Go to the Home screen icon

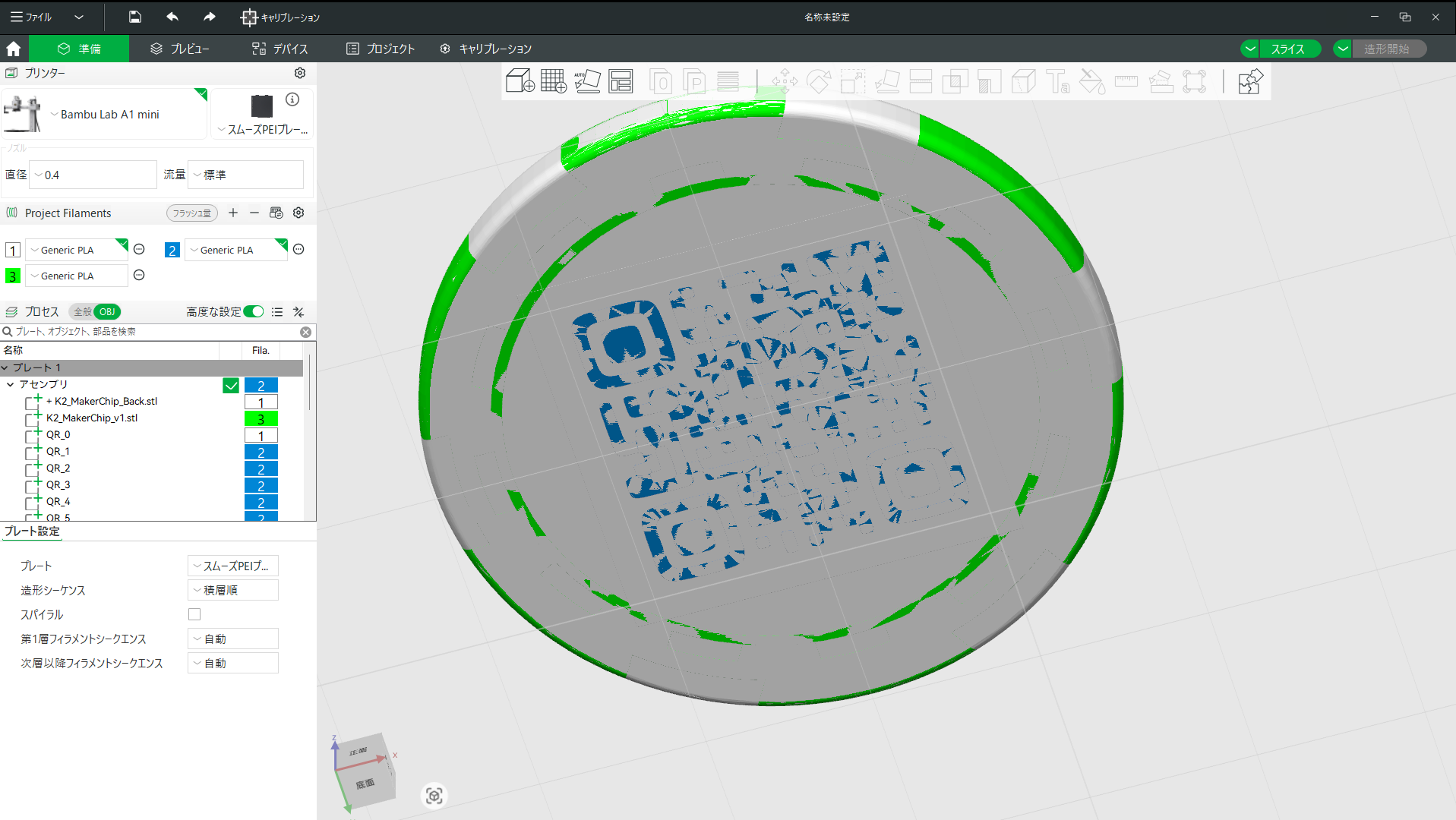coord(14,49)
